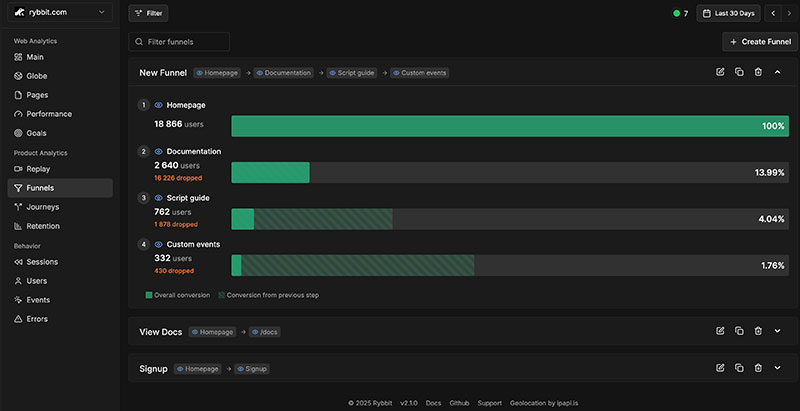Open the Last 30 Days date picker
The image size is (800, 411).
[729, 13]
